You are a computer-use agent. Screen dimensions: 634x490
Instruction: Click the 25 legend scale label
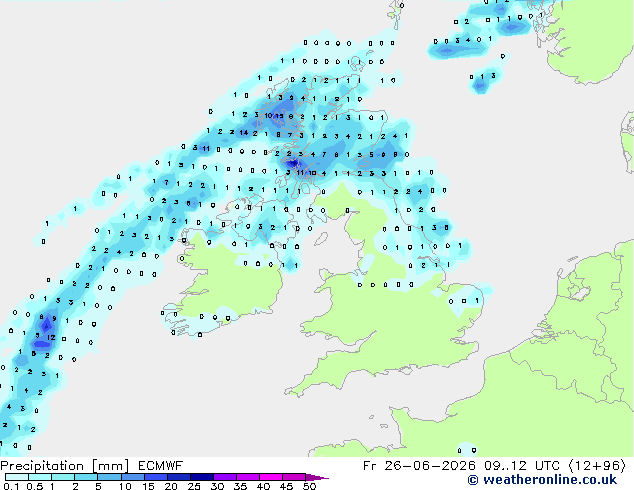click(x=194, y=486)
